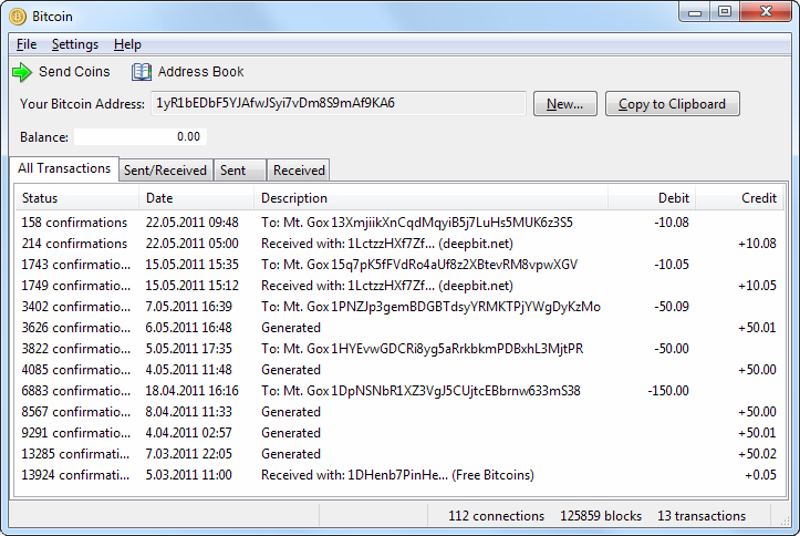Click the Mt. Gox 13XmjiikXn... description
The width and height of the screenshot is (800, 536).
pos(417,222)
